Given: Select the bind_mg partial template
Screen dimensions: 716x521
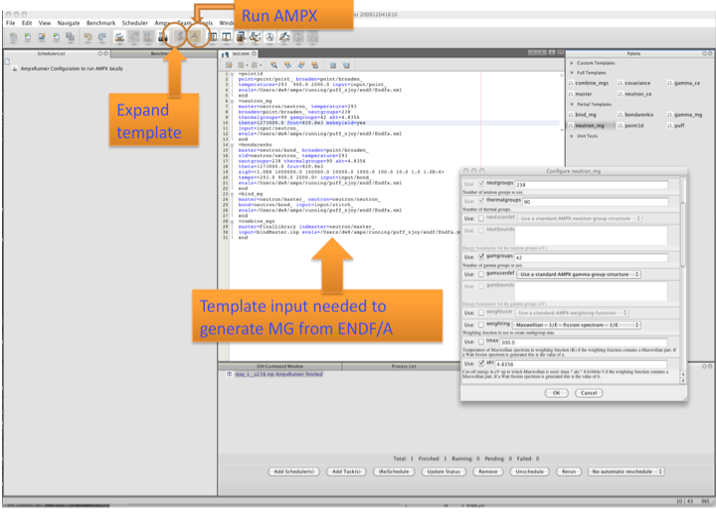Looking at the screenshot, I should click(582, 115).
